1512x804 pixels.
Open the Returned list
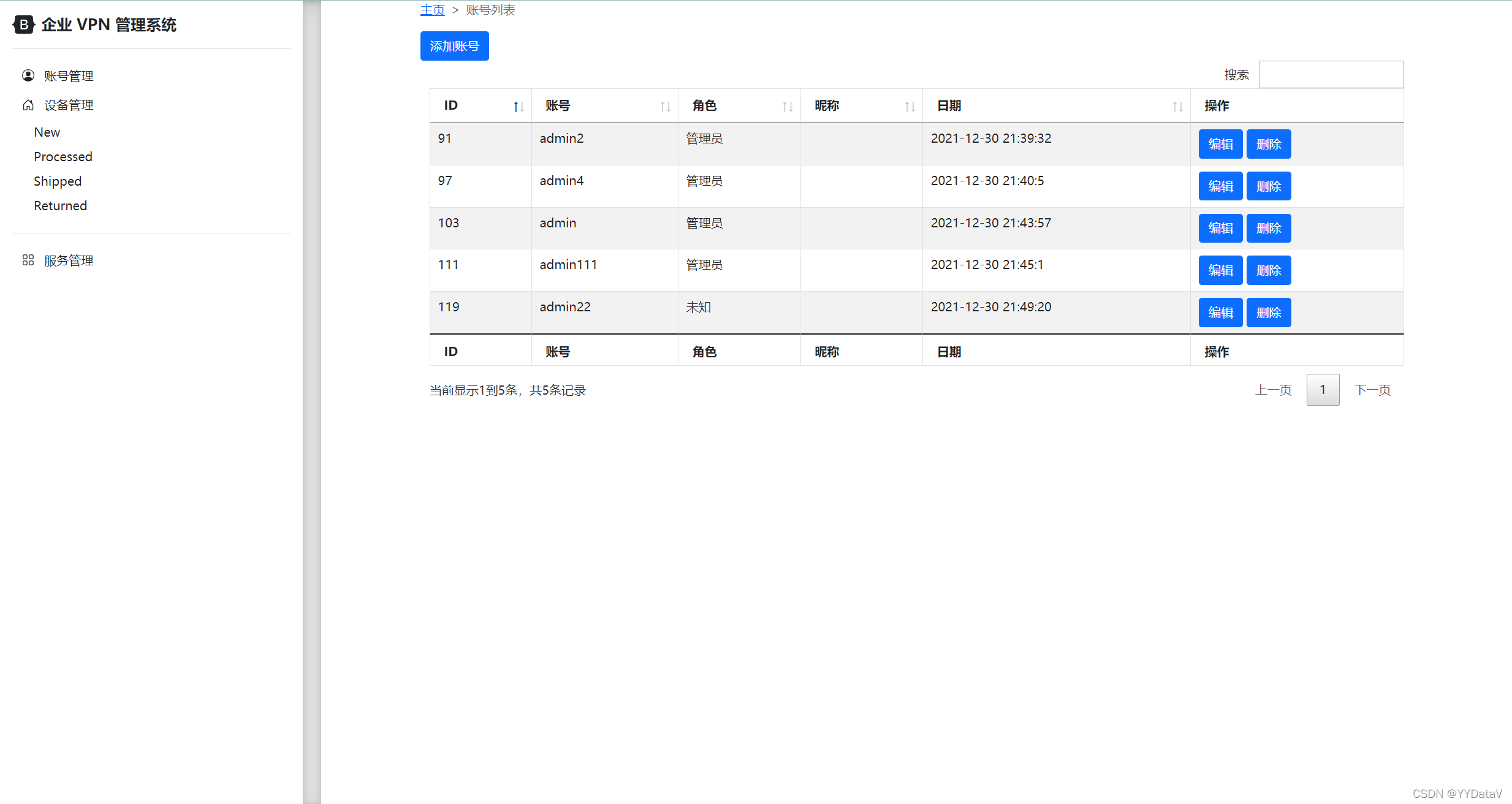(x=60, y=205)
